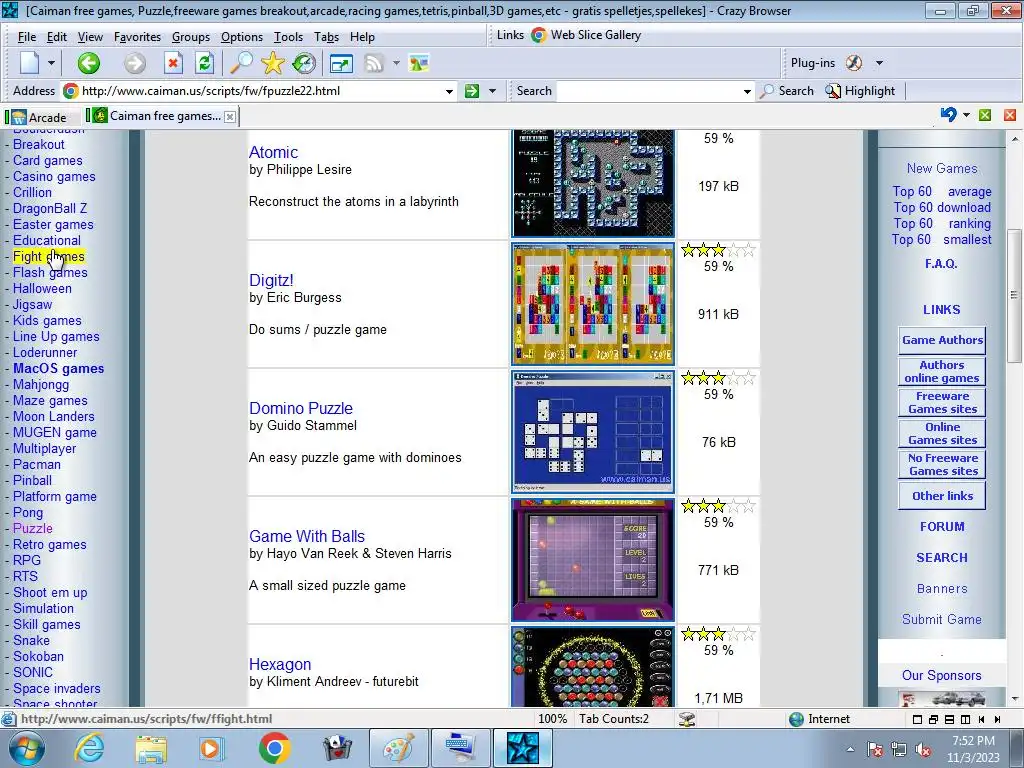This screenshot has height=768, width=1024.
Task: Click the red X close-all icon on tab bar
Action: coord(1010,116)
